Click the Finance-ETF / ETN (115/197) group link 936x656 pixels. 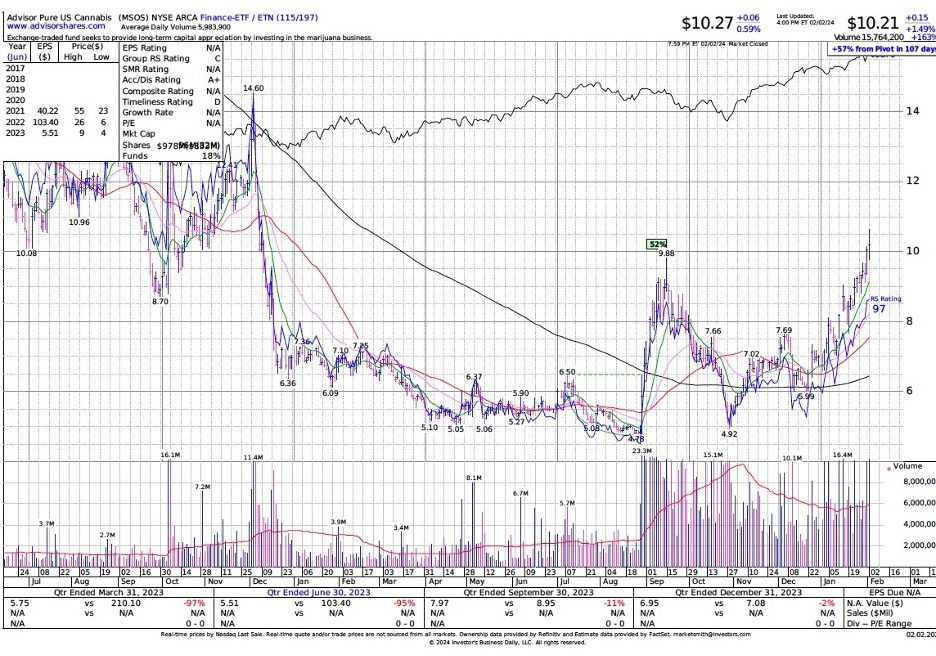click(259, 18)
